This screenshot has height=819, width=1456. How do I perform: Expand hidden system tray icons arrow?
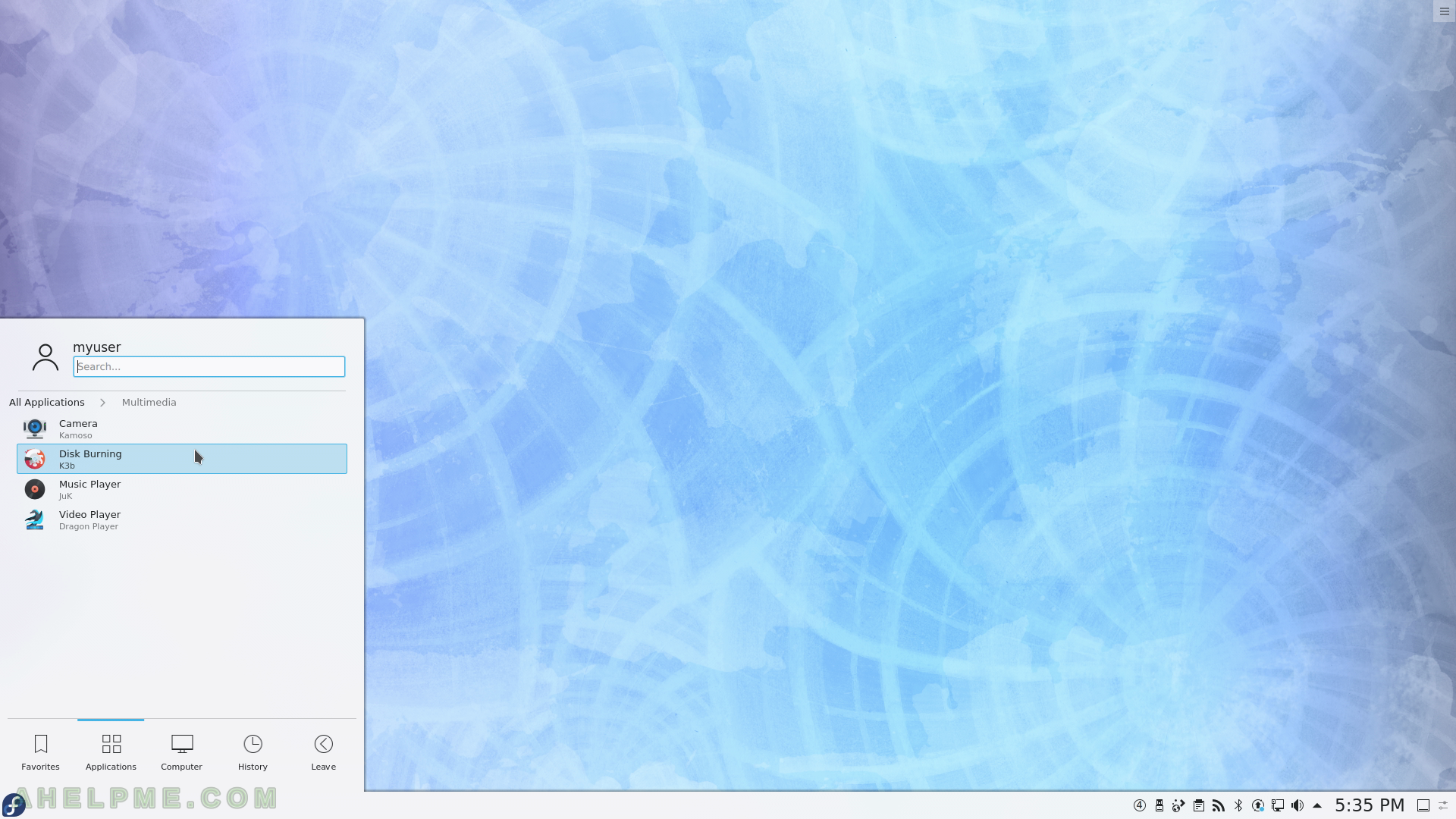point(1317,805)
